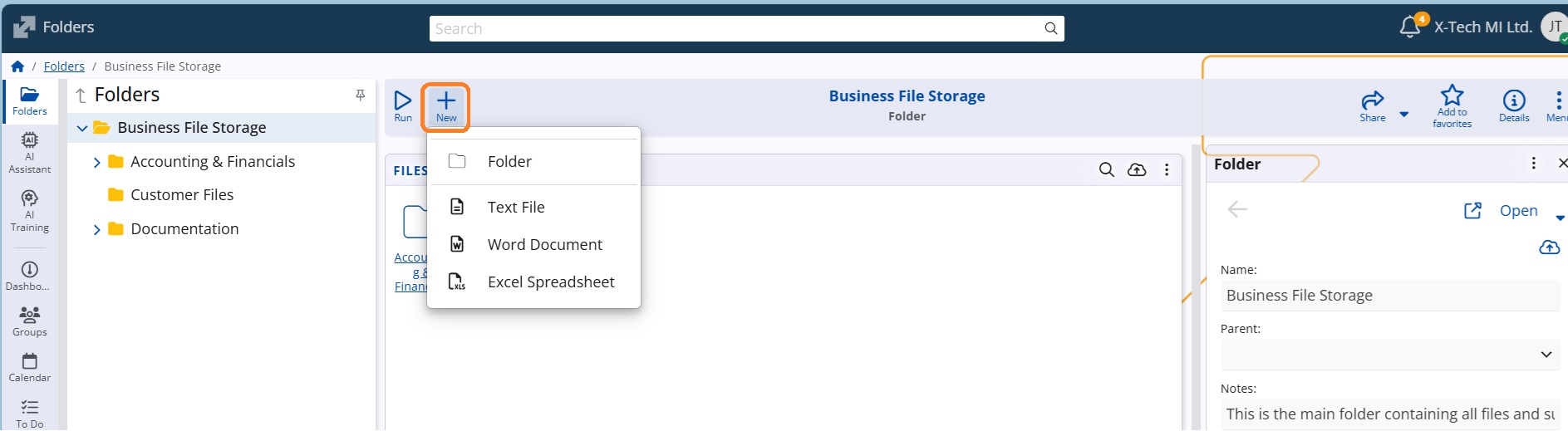
Task: Open the notifications bell icon
Action: [1410, 27]
